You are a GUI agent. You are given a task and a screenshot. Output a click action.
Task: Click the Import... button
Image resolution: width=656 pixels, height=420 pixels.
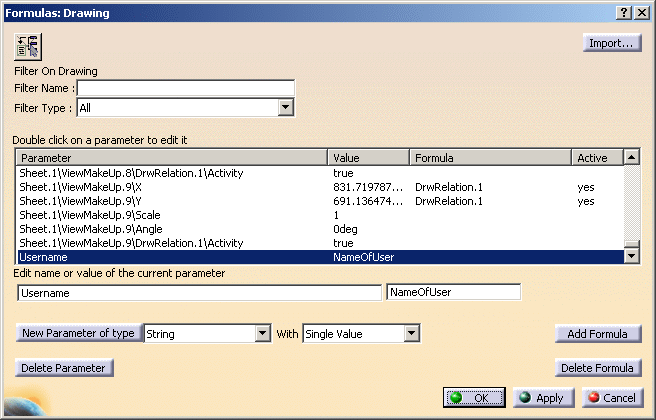coord(612,43)
